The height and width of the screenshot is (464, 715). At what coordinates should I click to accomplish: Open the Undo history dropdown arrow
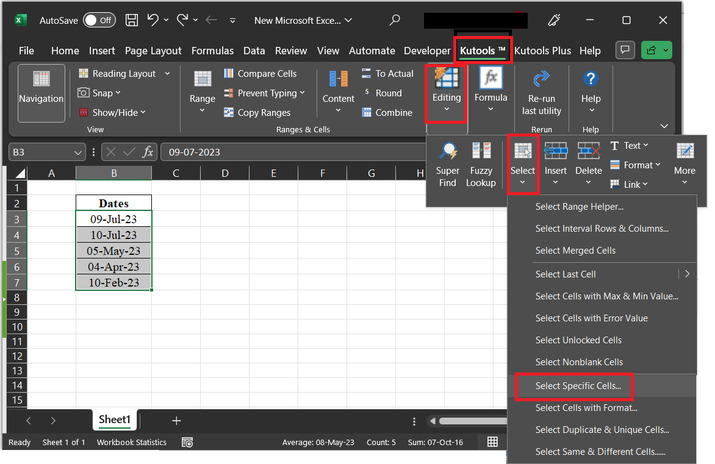(x=166, y=20)
